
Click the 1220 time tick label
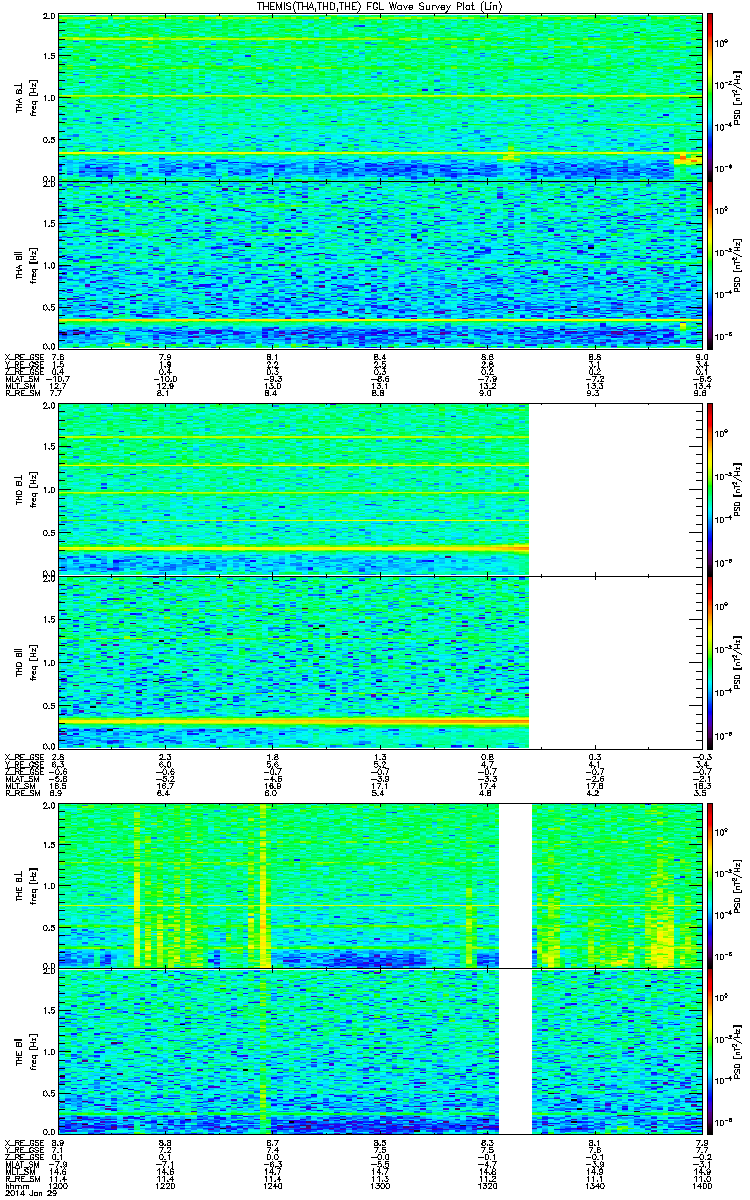click(166, 1188)
